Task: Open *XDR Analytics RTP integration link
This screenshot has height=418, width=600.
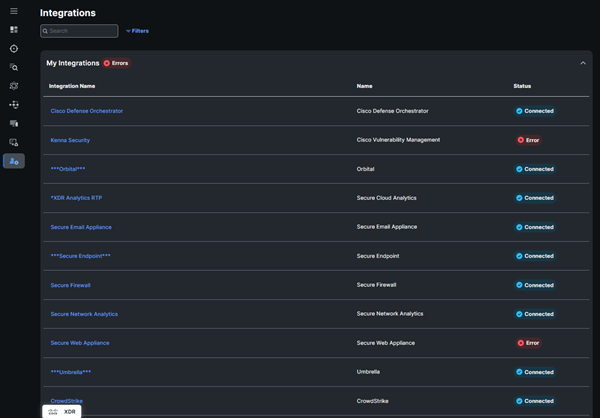Action: click(76, 198)
